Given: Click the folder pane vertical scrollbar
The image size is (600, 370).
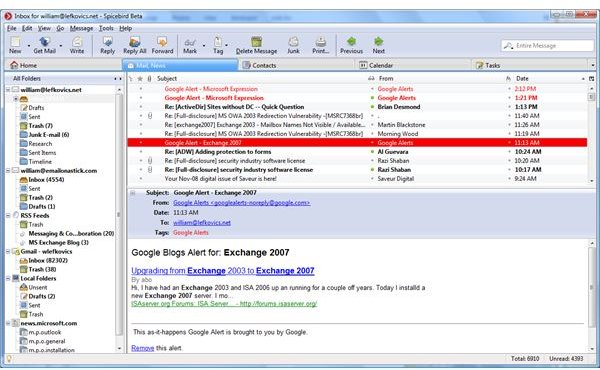Looking at the screenshot, I should pyautogui.click(x=119, y=219).
